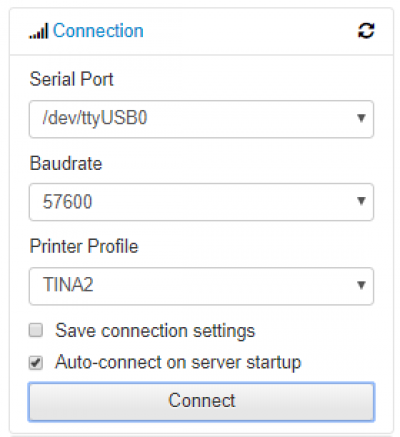Click the signal bars icon beside Connection

tap(39, 31)
